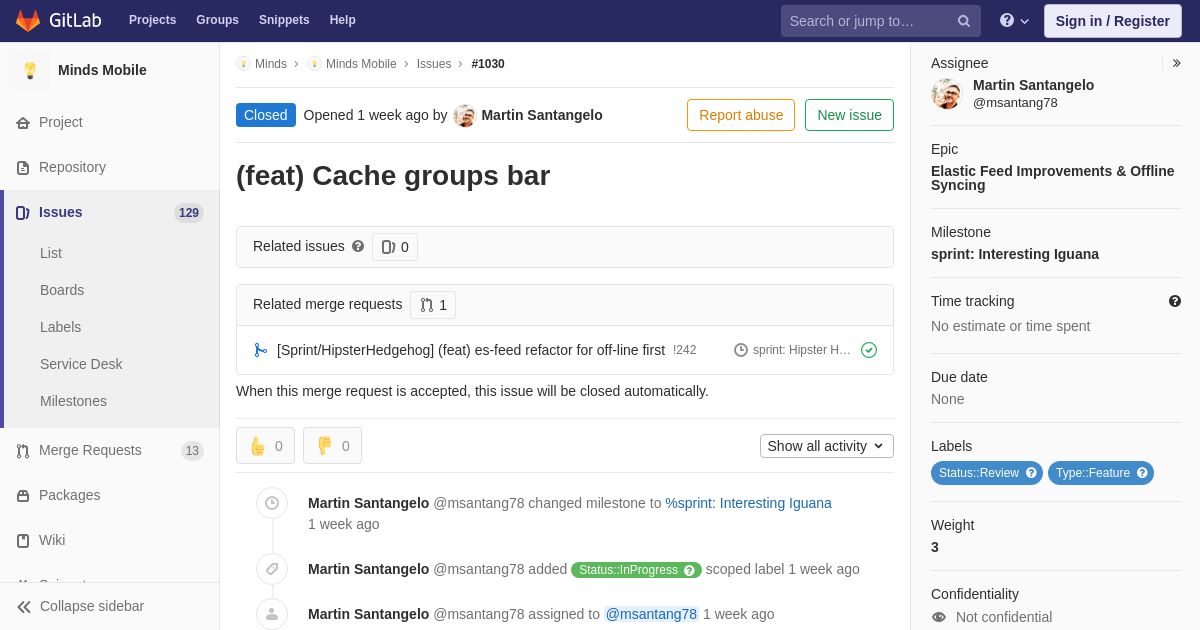Click Elastic Feed Improvements epic link
Screen dimensions: 1200x630
coord(1053,178)
